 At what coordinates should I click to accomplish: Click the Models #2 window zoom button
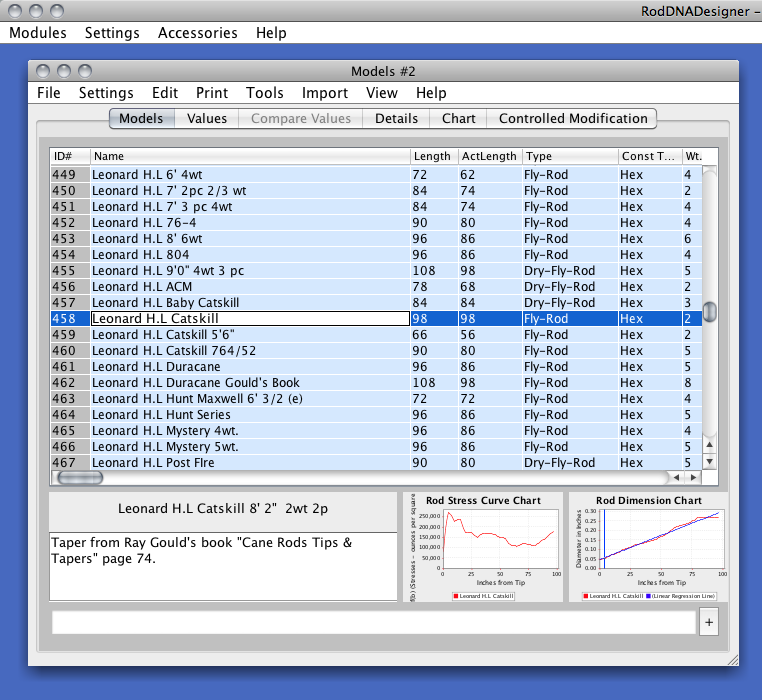[85, 71]
